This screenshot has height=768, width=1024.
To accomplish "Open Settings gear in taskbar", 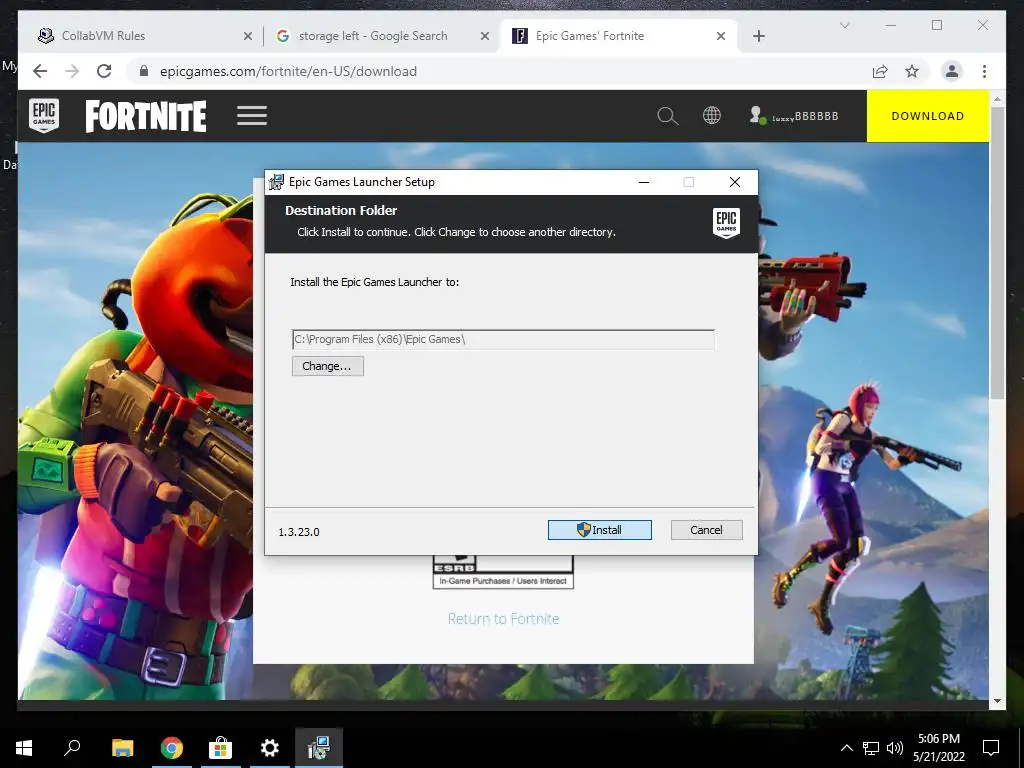I will coord(269,748).
